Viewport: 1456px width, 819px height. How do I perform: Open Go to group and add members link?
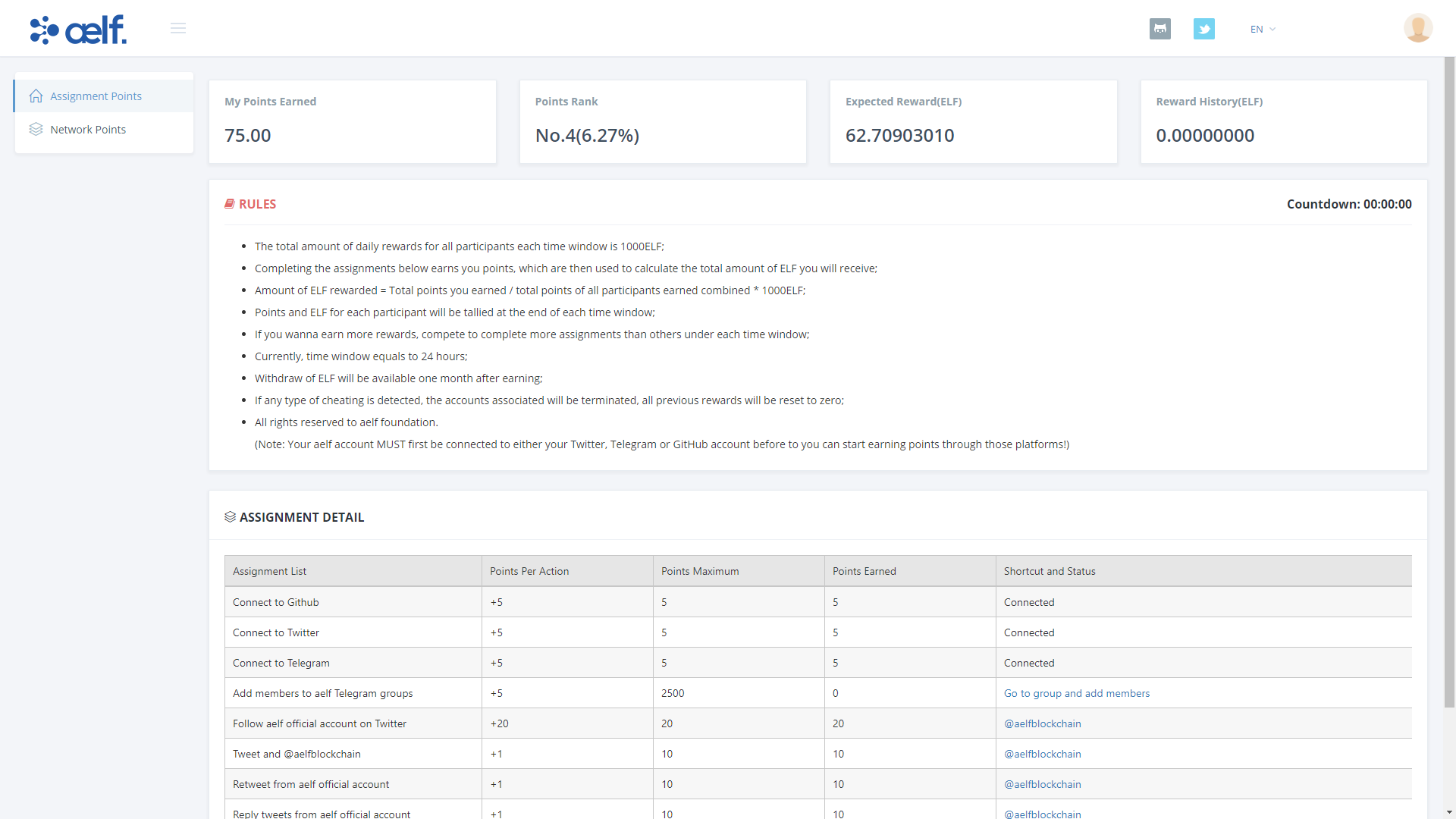coord(1076,693)
